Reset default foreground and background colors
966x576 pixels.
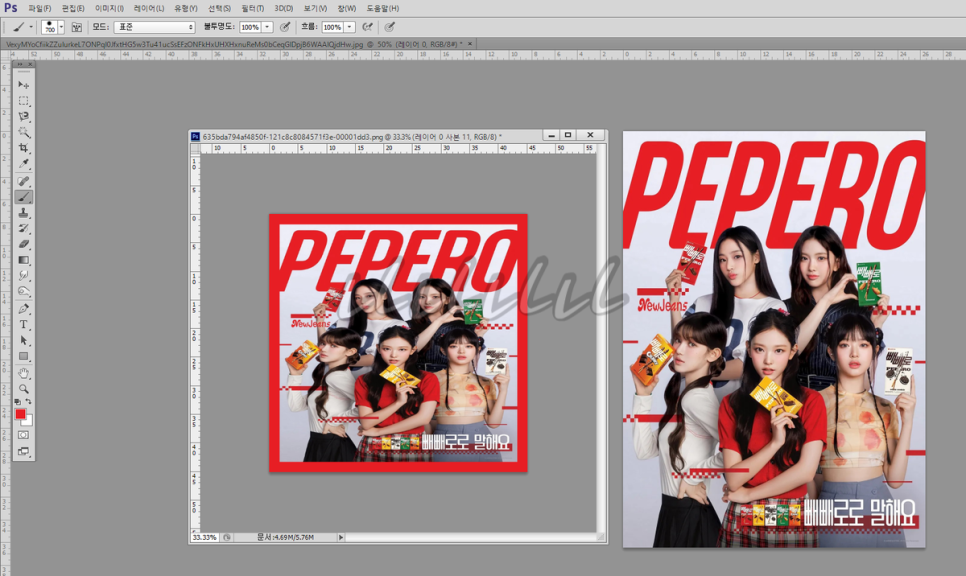[x=18, y=402]
